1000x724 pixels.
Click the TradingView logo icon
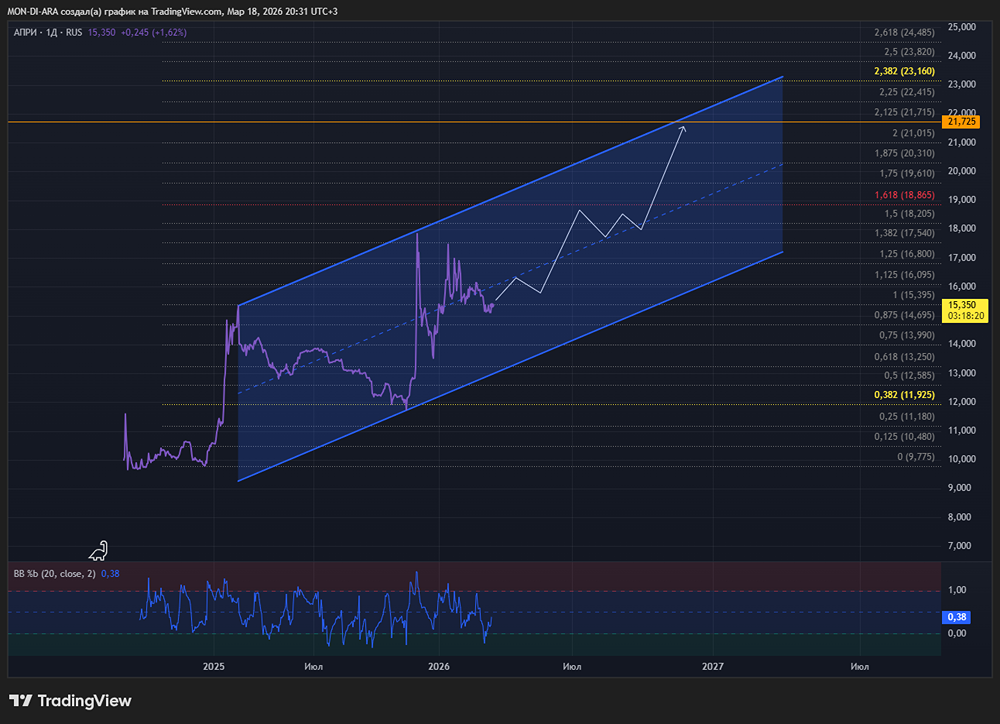tap(20, 701)
